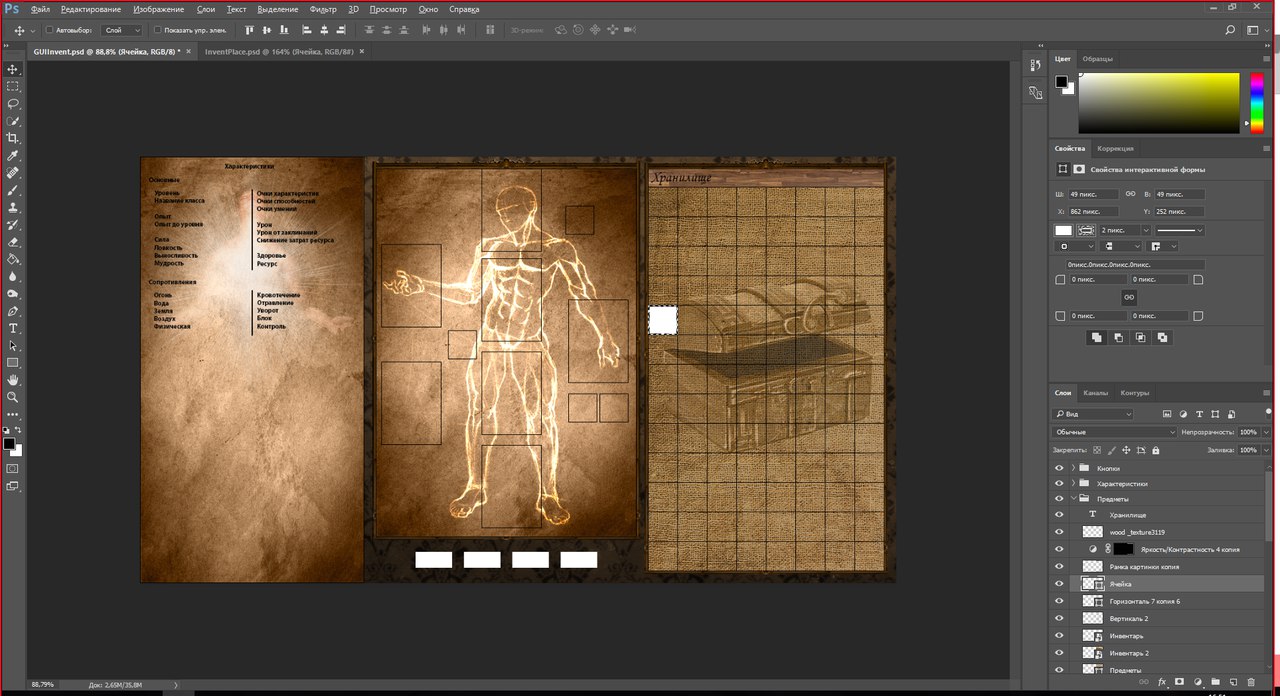Hide the Хранилище text layer

click(1059, 515)
